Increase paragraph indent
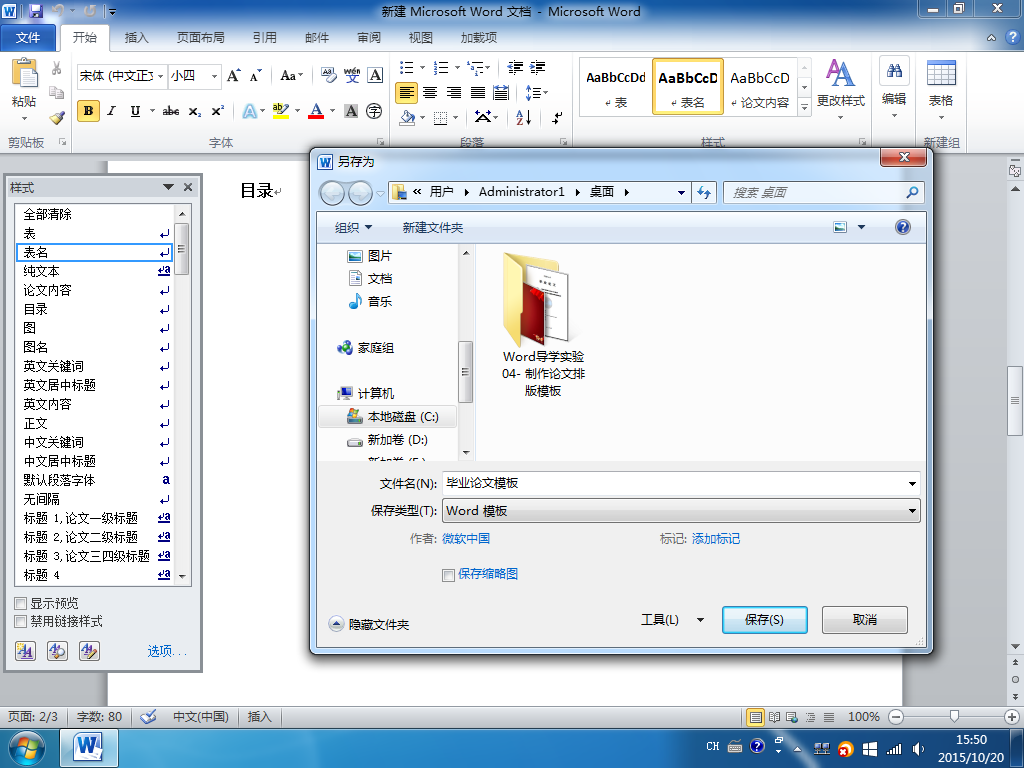1024x768 pixels. (538, 67)
